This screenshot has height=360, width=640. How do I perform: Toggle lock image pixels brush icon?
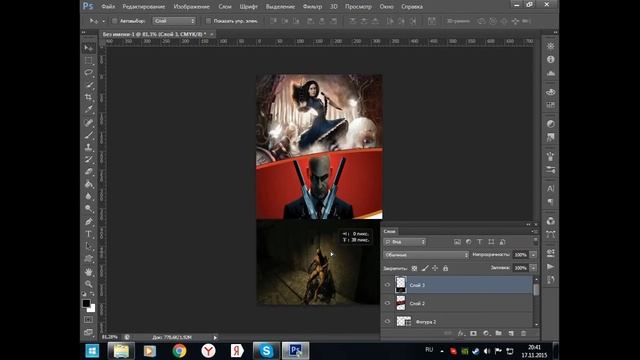pyautogui.click(x=425, y=268)
